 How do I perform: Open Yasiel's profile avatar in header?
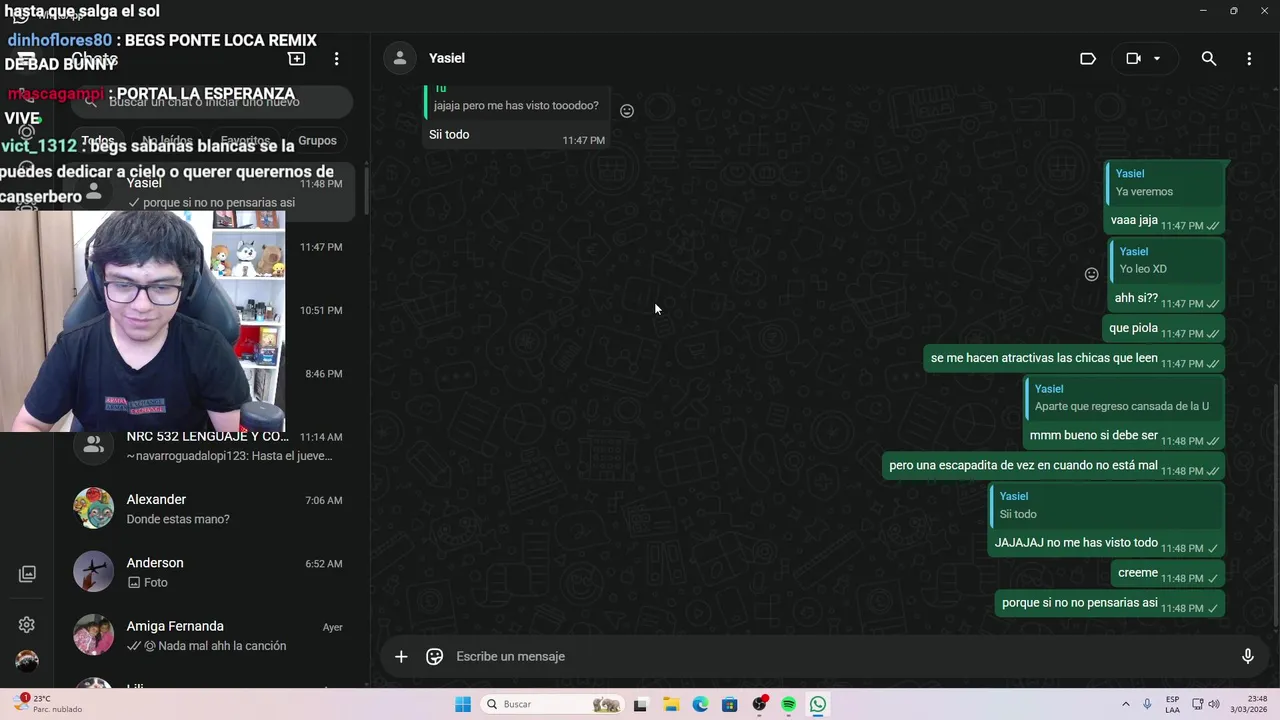click(x=400, y=58)
